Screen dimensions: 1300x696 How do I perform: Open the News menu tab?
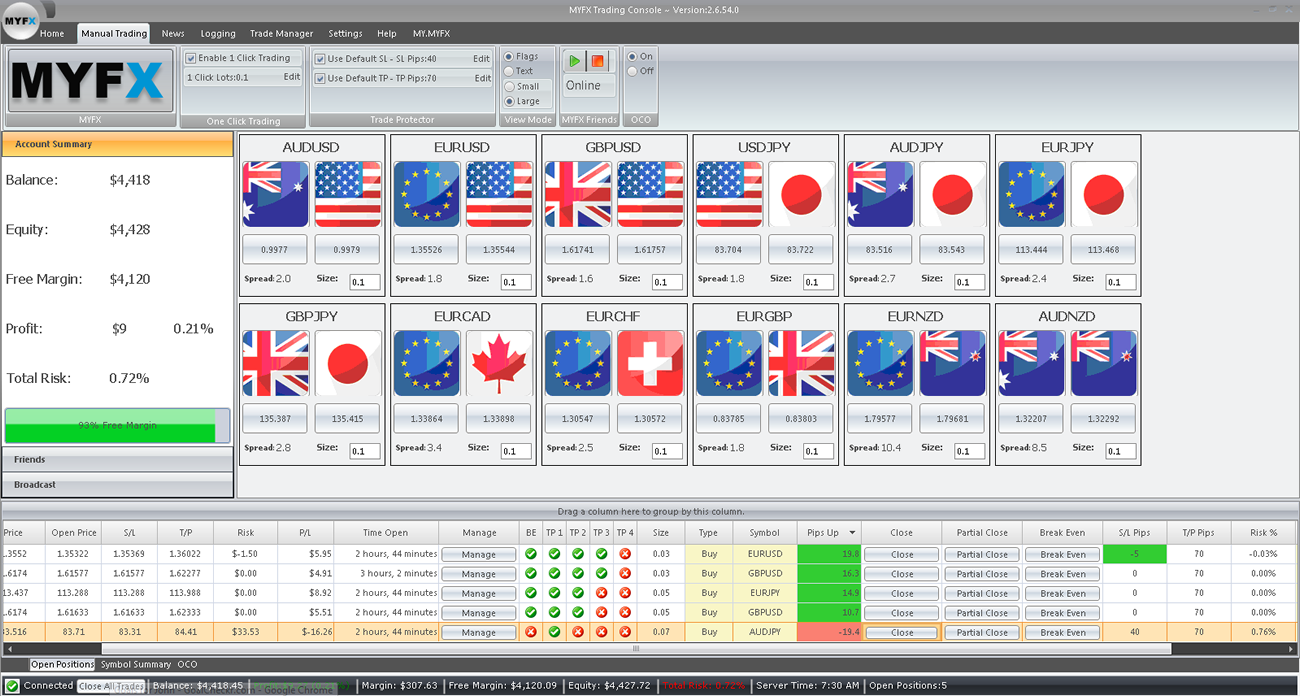click(173, 33)
